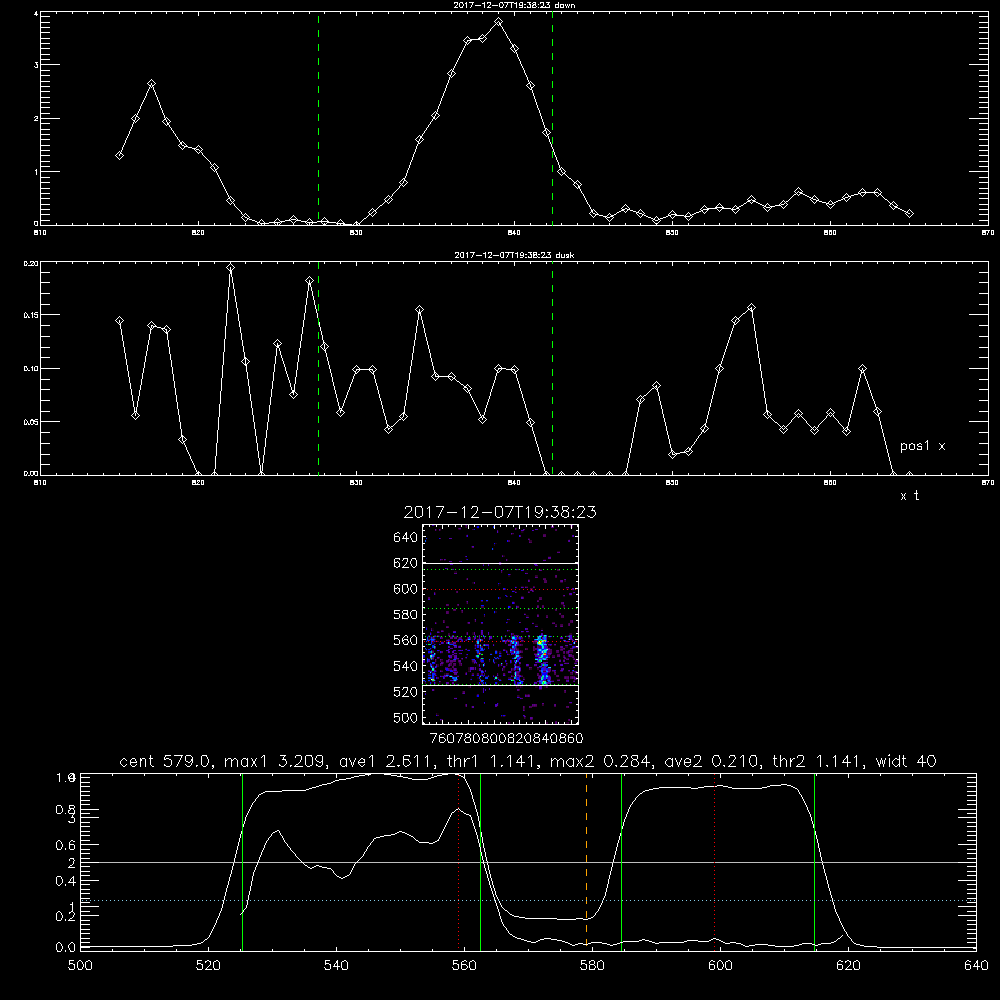Viewport: 1000px width, 1000px height.
Task: Click the orange dashed center line in bottom plot
Action: pos(587,860)
